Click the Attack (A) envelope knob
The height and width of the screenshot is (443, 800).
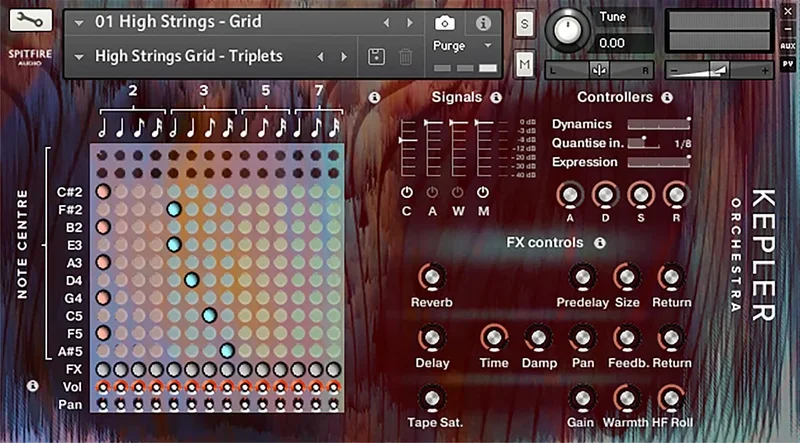tap(570, 195)
